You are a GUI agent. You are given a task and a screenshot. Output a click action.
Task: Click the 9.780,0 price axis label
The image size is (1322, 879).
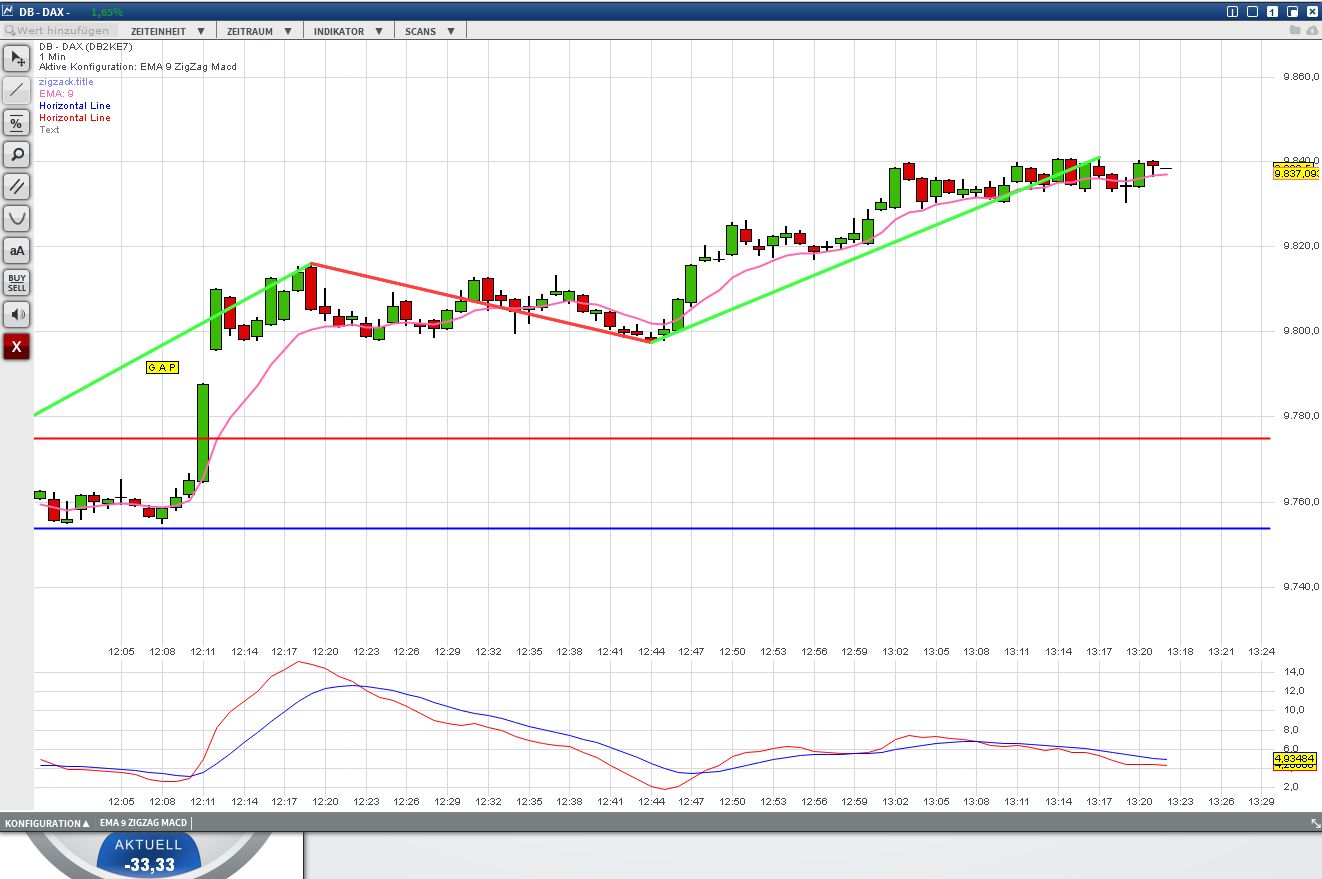(x=1299, y=416)
